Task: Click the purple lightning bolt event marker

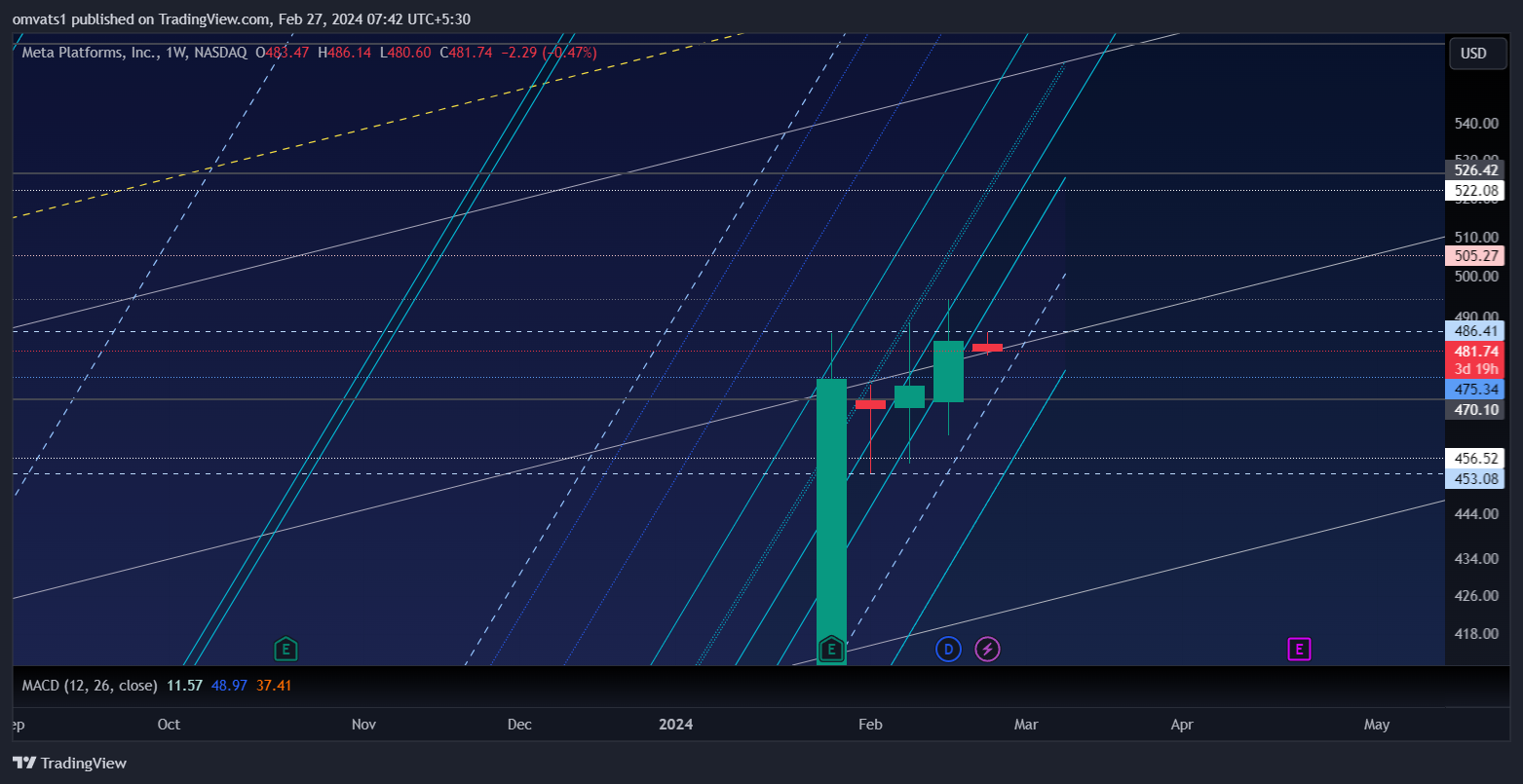Action: (987, 649)
